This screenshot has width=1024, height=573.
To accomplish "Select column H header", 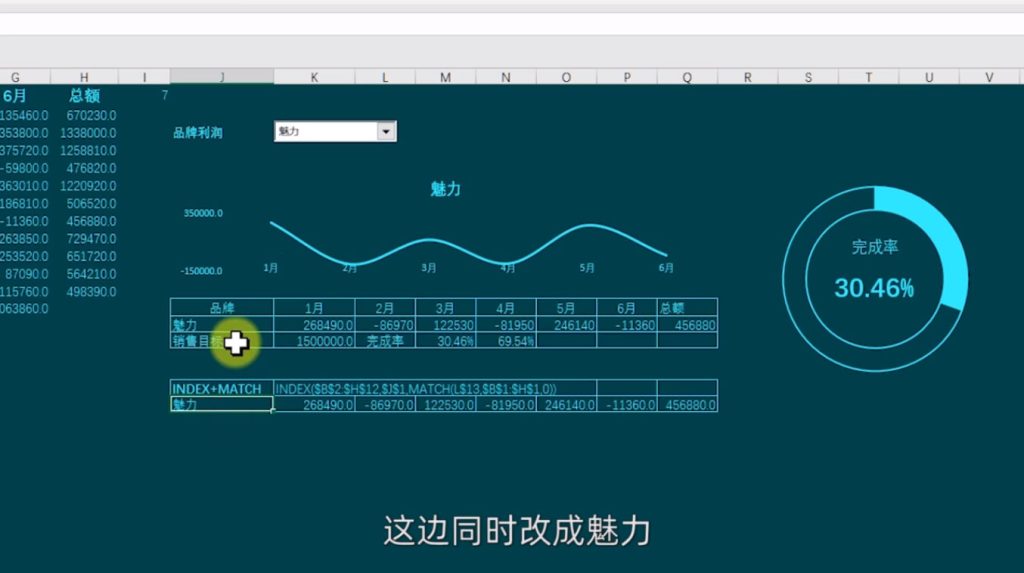I will (84, 77).
